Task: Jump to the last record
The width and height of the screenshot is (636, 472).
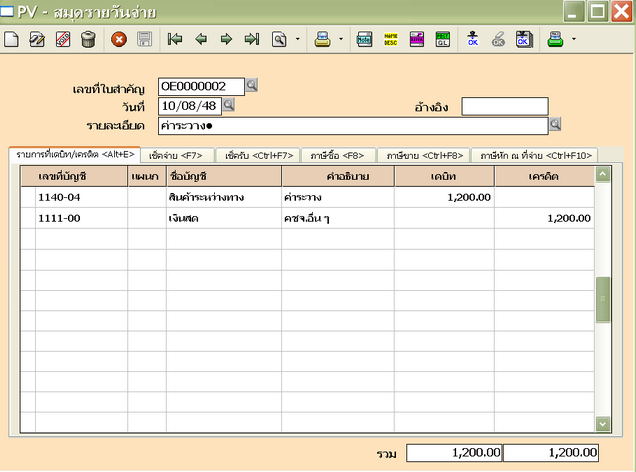Action: (x=251, y=40)
